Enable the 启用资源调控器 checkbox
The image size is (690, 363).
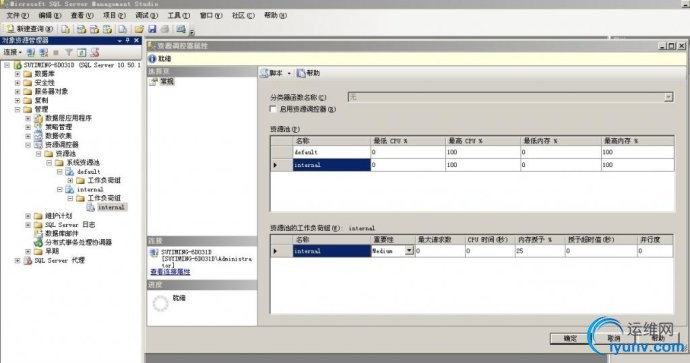[x=273, y=109]
